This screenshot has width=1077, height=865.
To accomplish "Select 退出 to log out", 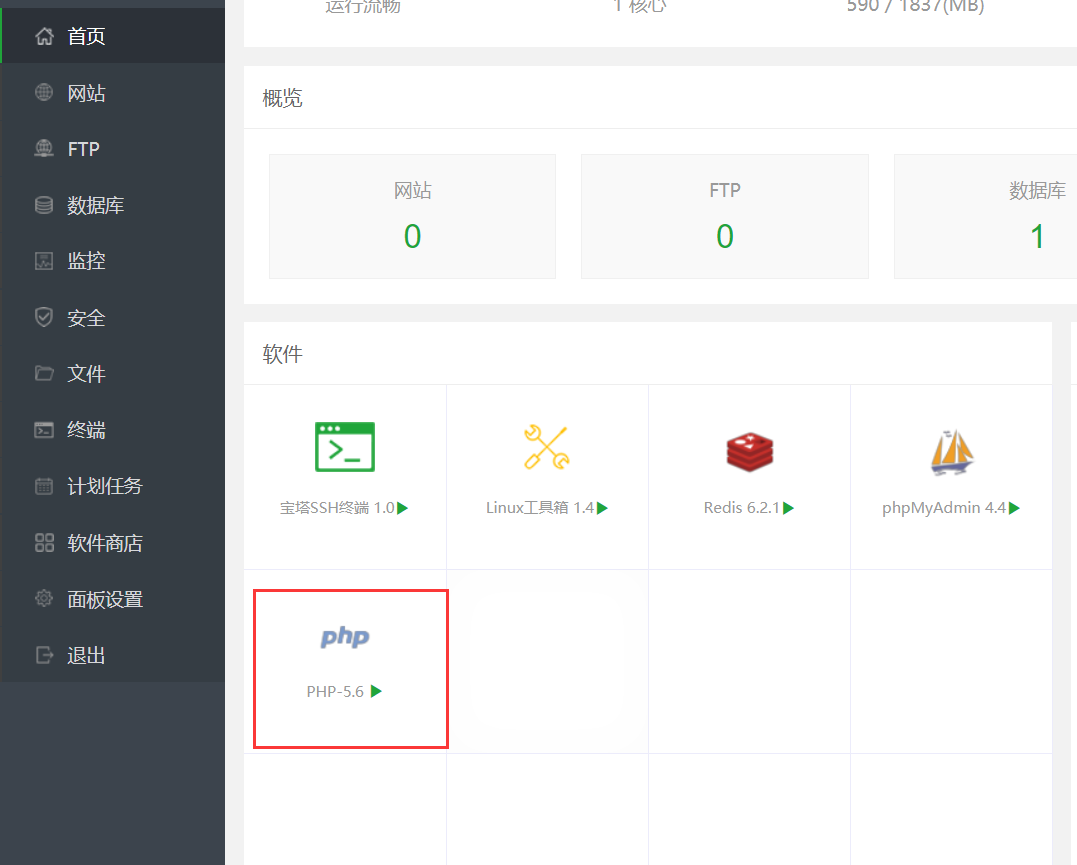I will coord(113,655).
